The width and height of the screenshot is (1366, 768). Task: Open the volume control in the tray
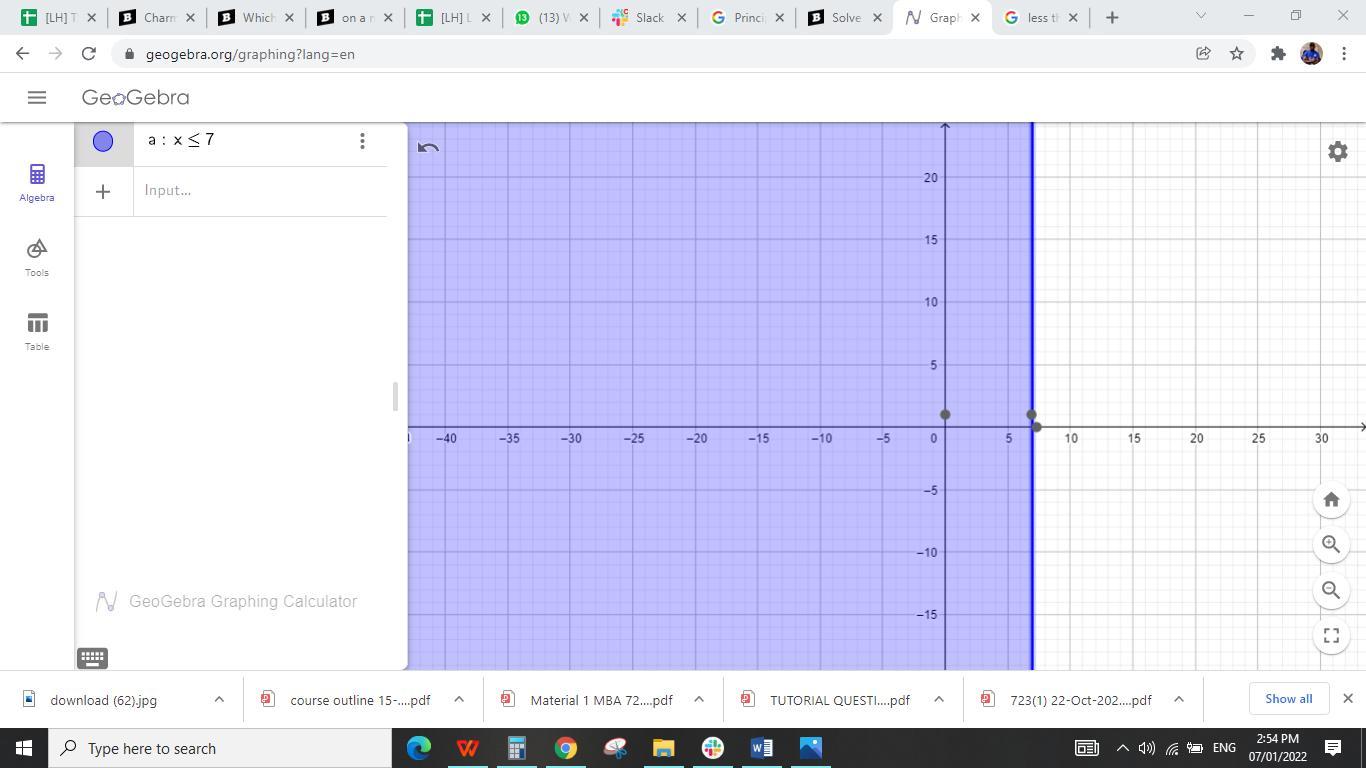(1146, 748)
